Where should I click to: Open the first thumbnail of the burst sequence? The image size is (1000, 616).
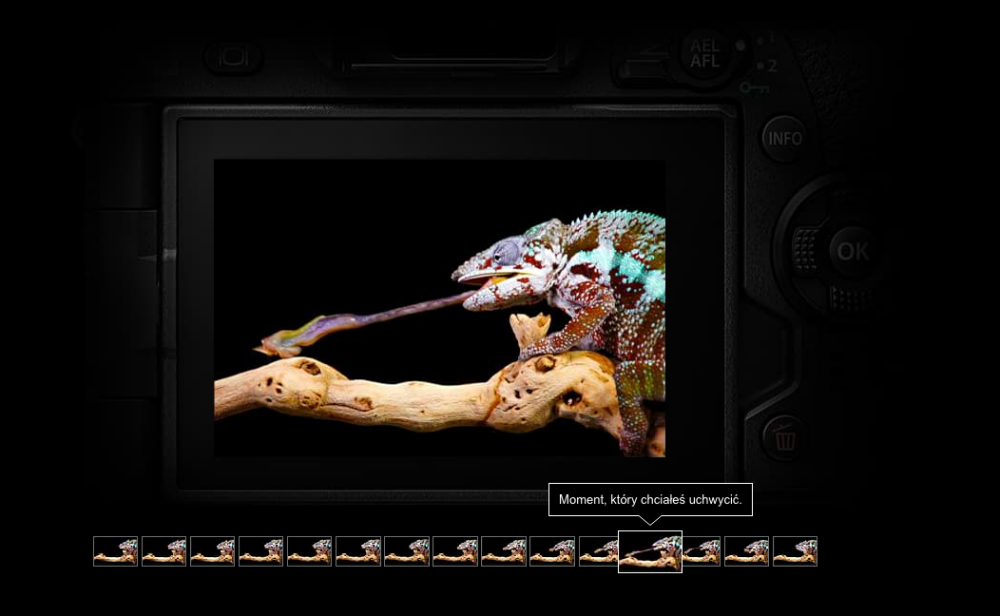click(115, 552)
